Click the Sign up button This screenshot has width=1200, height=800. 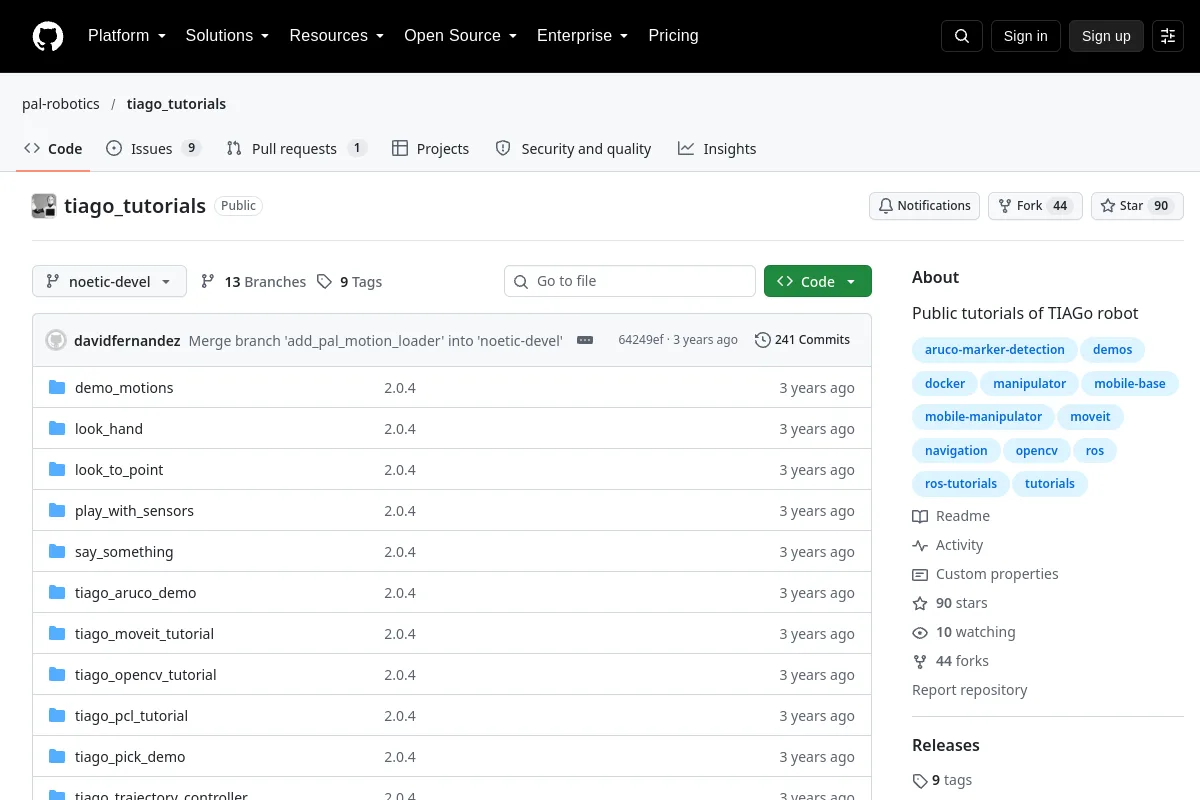point(1106,36)
